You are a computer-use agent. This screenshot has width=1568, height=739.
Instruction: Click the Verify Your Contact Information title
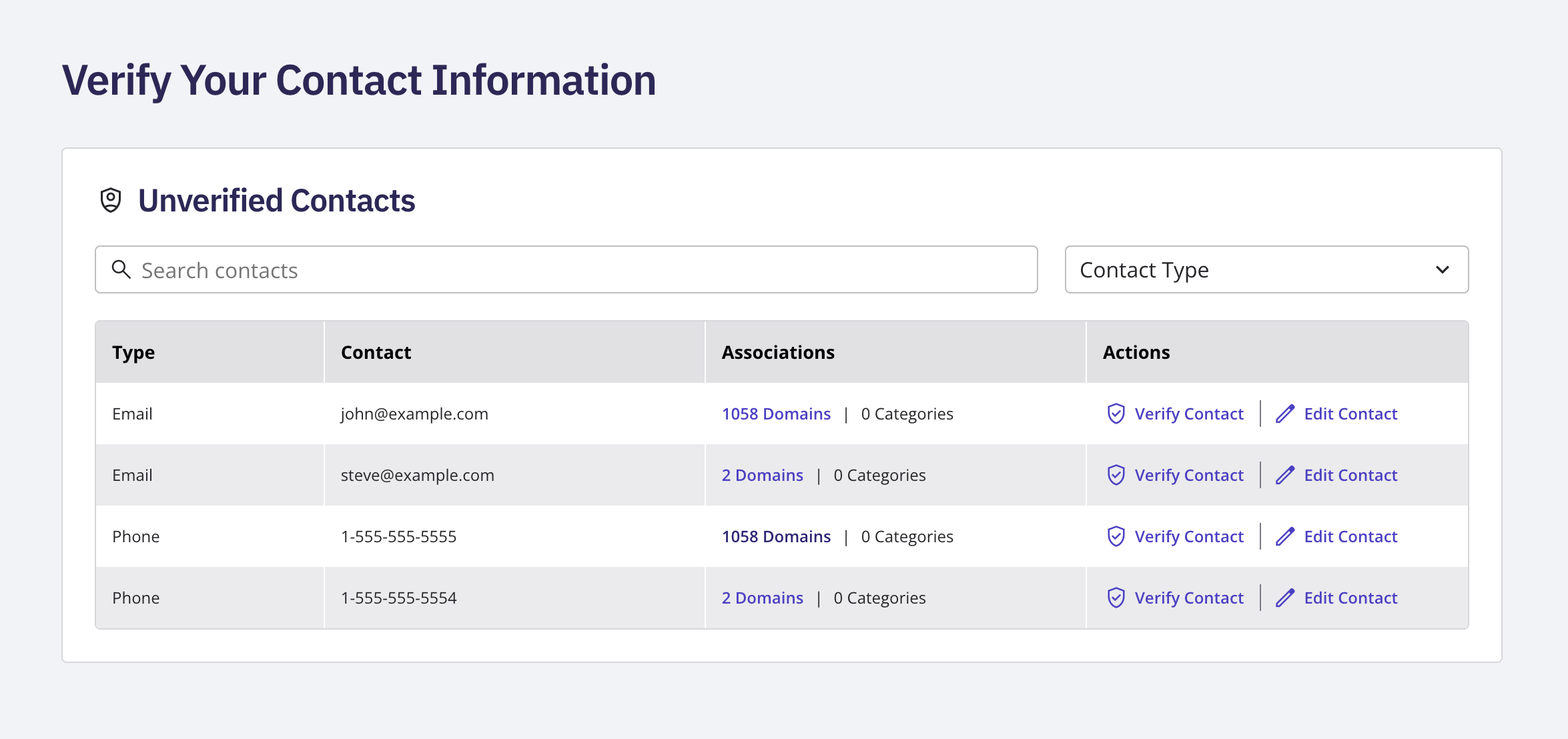[x=359, y=80]
